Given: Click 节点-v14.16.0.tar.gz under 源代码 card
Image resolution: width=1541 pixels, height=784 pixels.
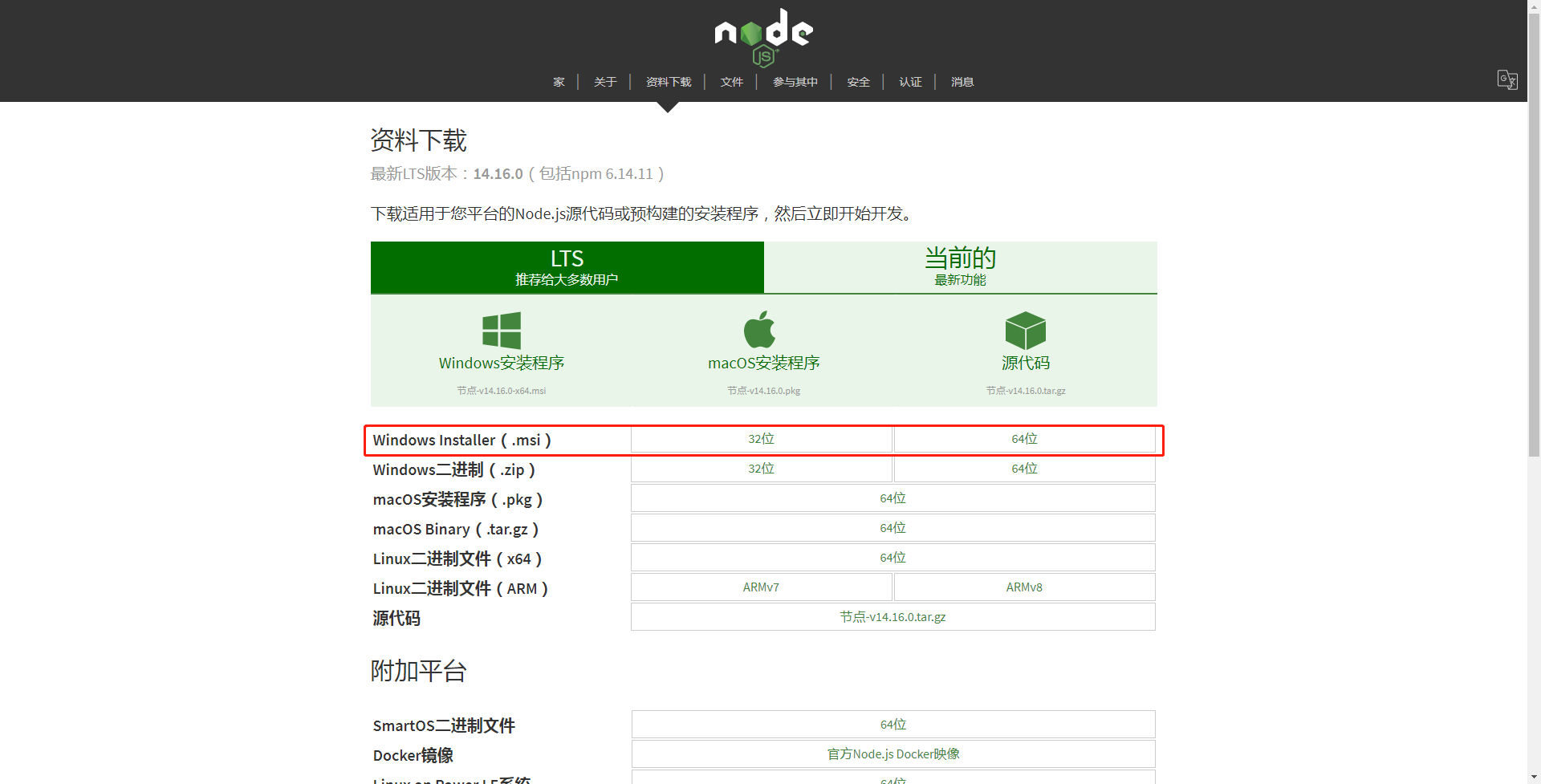Looking at the screenshot, I should (1026, 391).
